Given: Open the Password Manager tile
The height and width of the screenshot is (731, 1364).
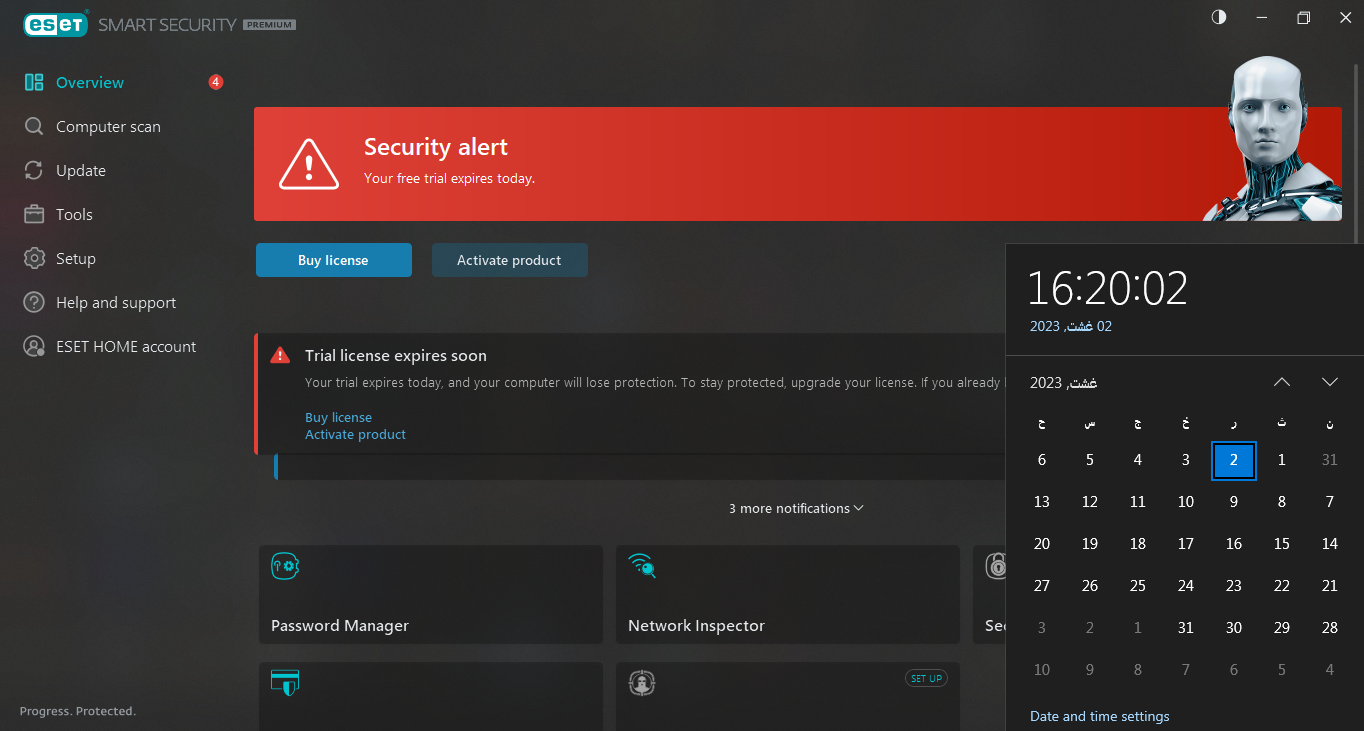Looking at the screenshot, I should coord(431,594).
